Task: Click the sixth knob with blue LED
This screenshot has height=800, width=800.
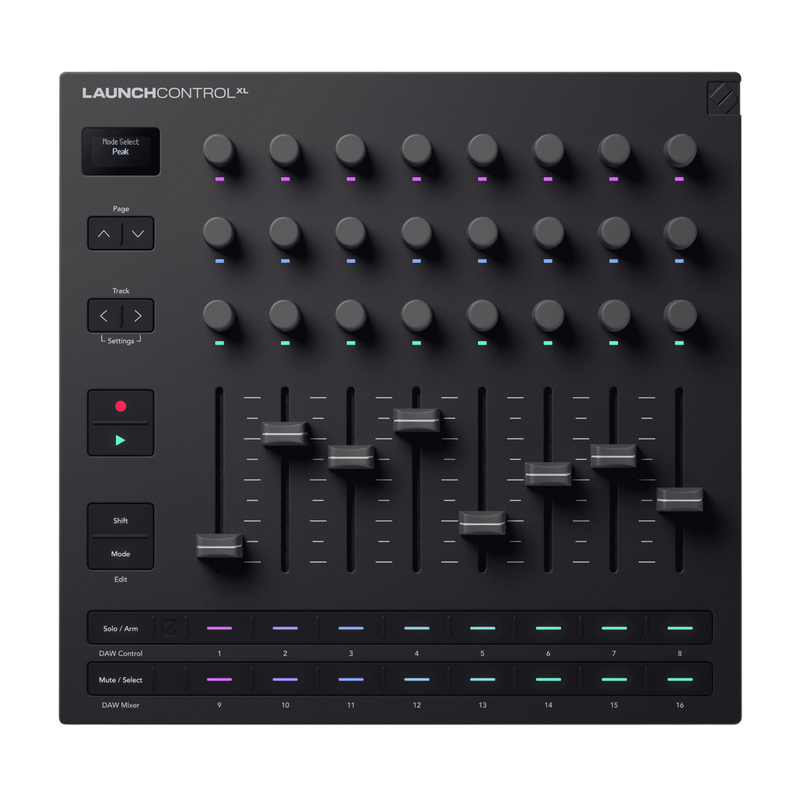Action: point(548,234)
